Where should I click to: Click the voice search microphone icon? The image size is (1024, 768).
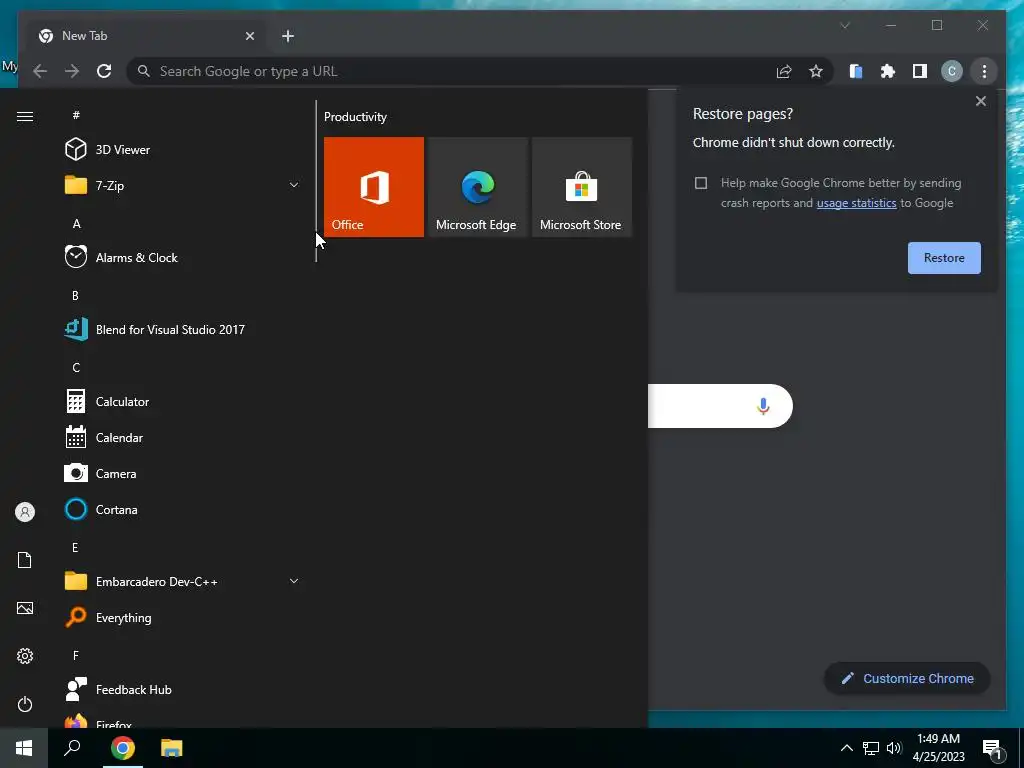[763, 406]
